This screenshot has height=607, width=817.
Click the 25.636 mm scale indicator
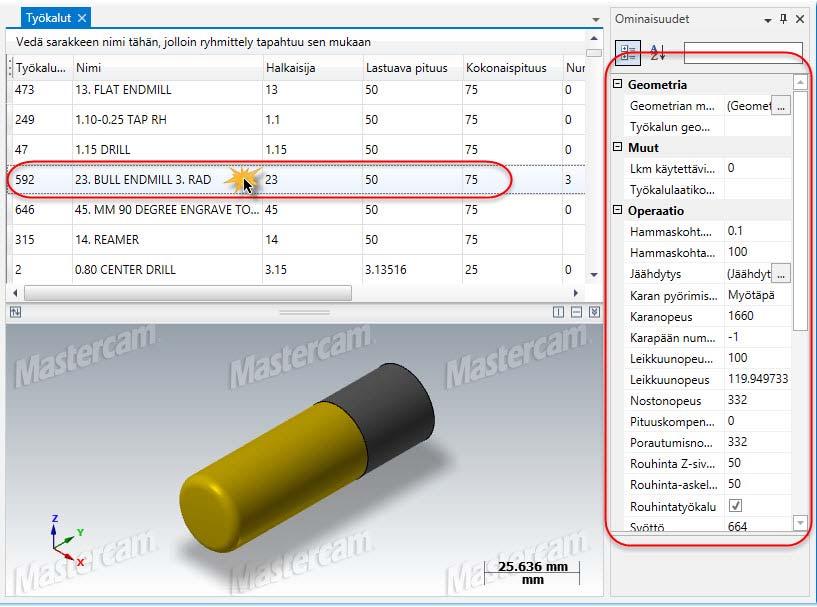coord(532,573)
